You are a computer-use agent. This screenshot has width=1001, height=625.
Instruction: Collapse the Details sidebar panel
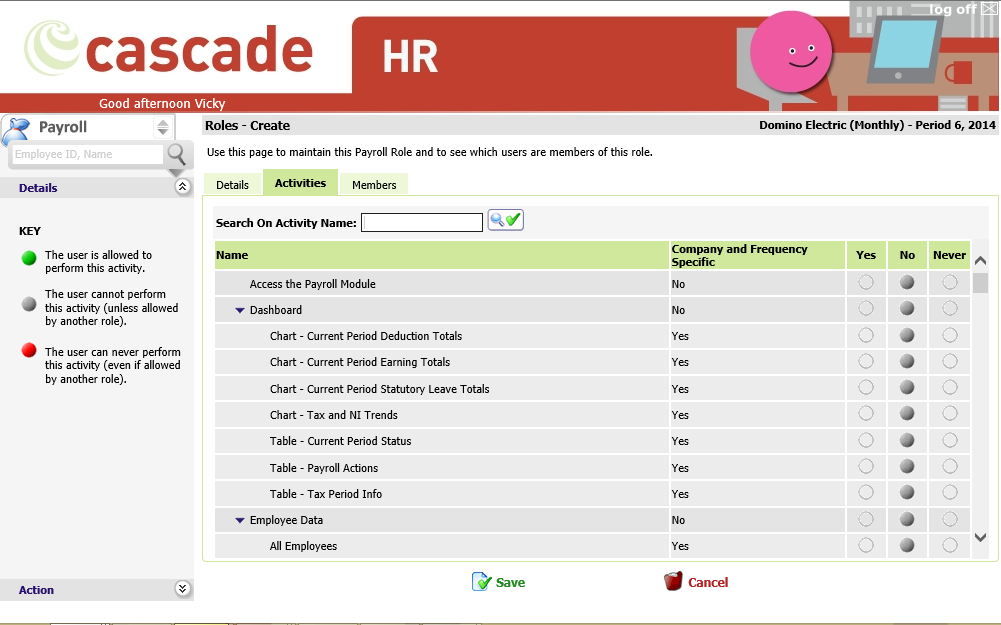[183, 186]
